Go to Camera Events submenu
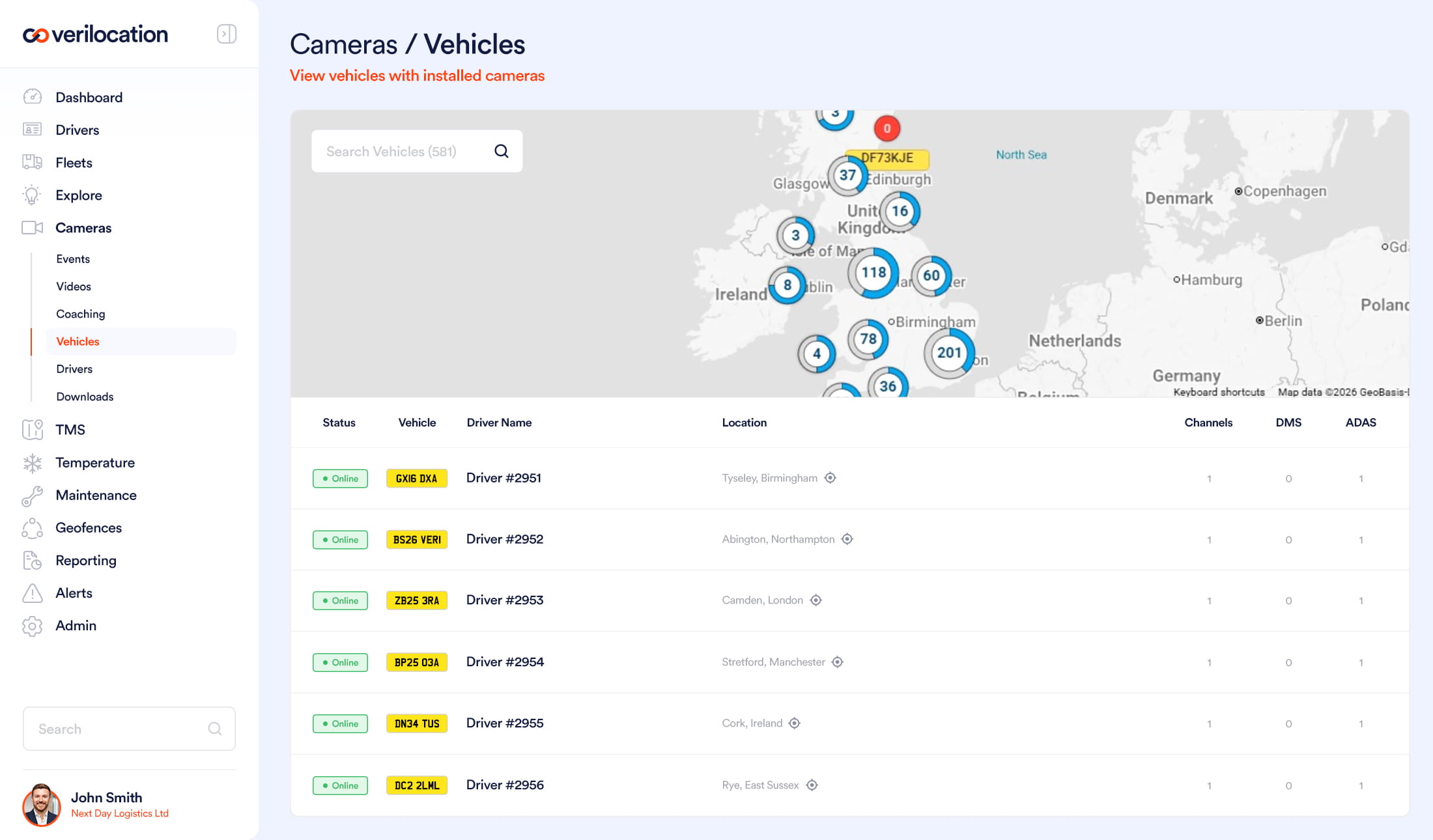 pyautogui.click(x=73, y=259)
